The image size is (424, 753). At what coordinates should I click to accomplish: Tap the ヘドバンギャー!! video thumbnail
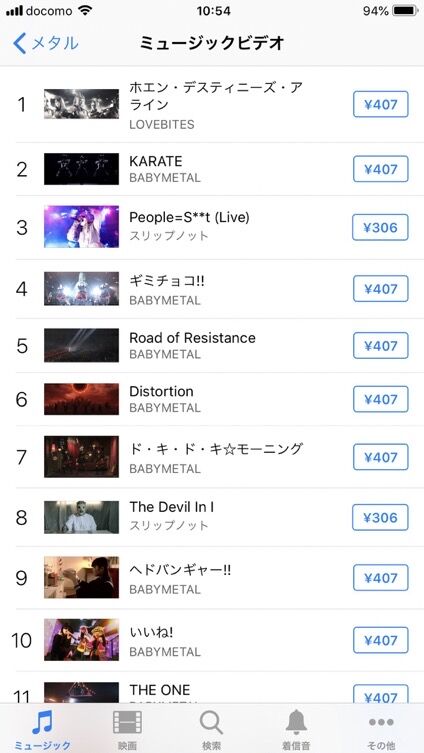81,577
